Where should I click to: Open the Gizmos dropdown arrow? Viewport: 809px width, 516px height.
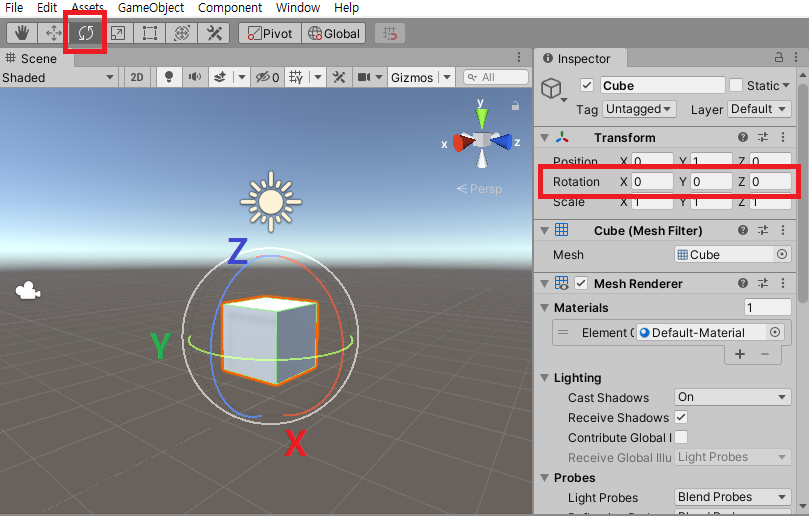[x=447, y=77]
